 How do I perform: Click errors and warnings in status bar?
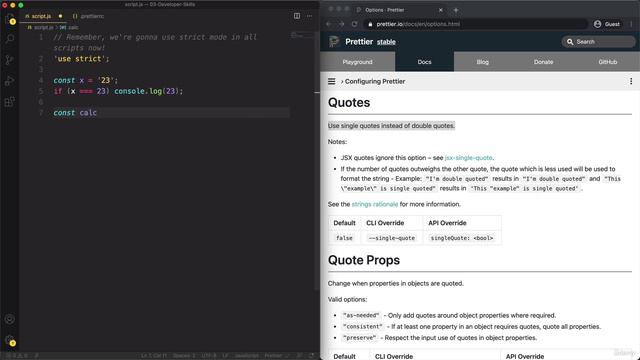16,356
